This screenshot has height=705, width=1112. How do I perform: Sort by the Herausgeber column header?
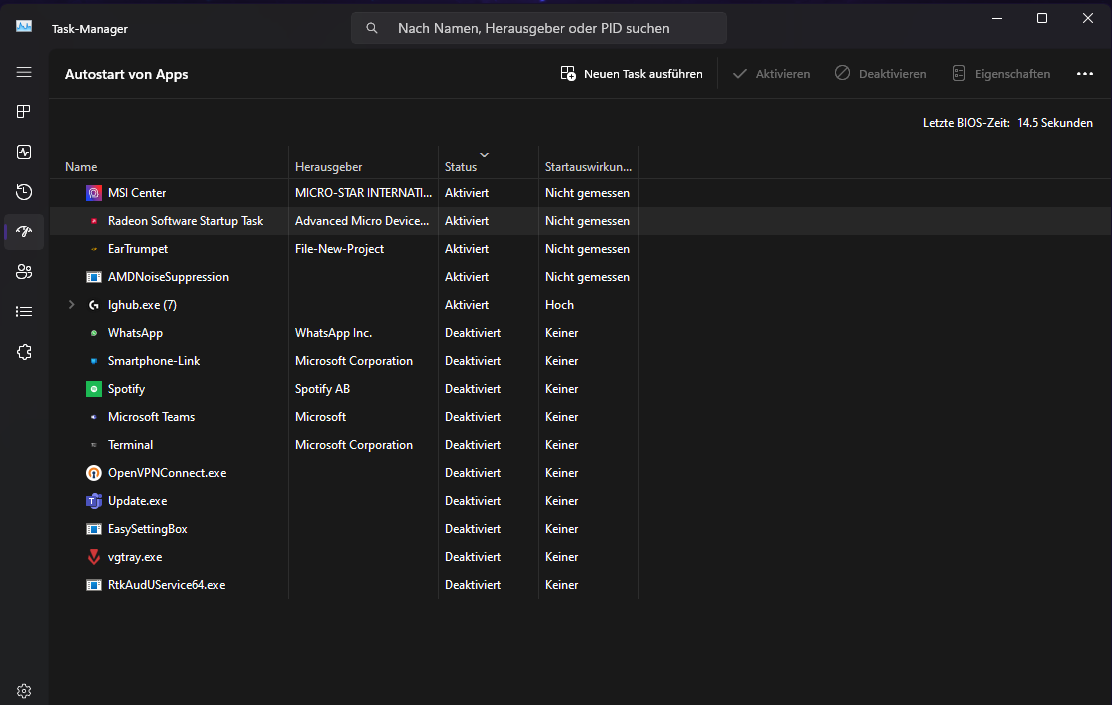328,167
